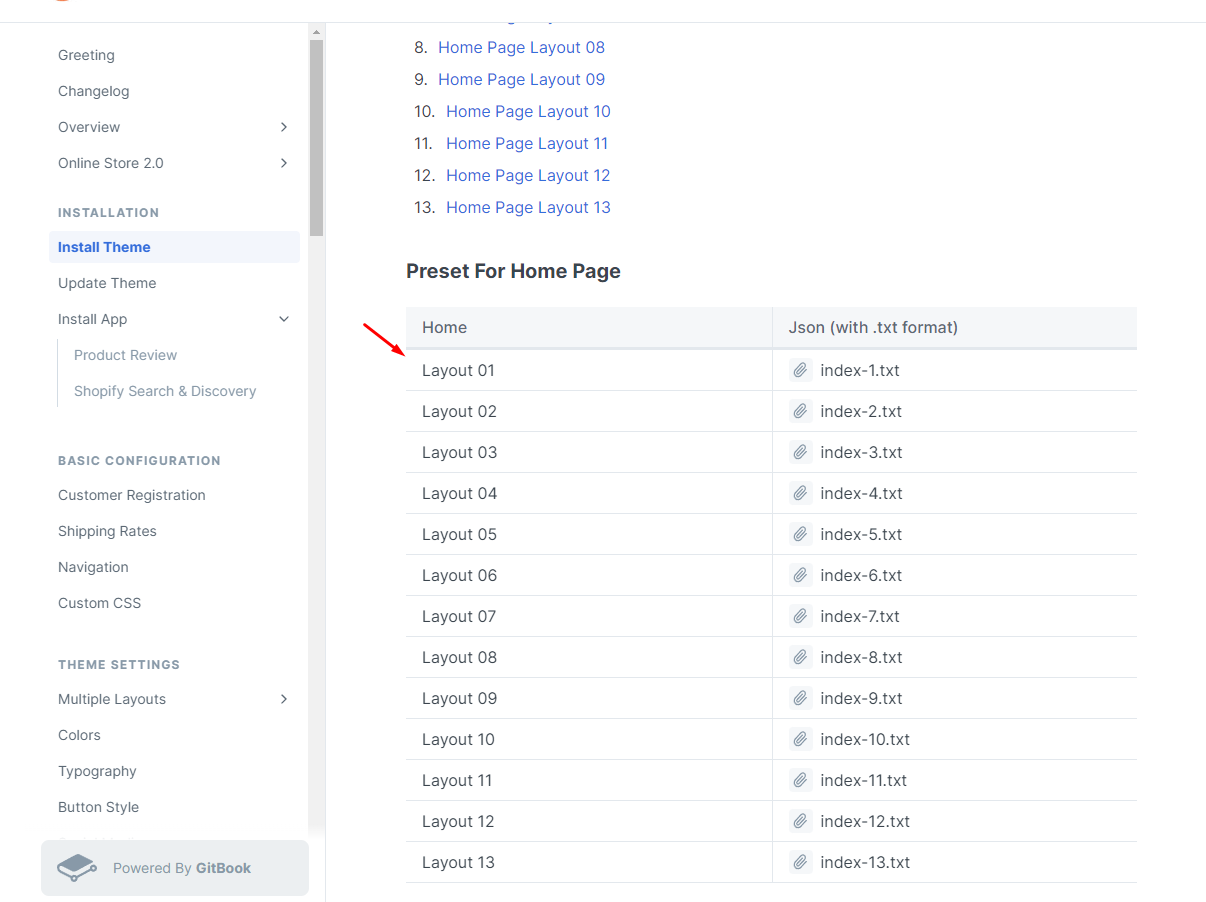Expand the Overview sidebar section
The height and width of the screenshot is (902, 1206).
click(284, 127)
